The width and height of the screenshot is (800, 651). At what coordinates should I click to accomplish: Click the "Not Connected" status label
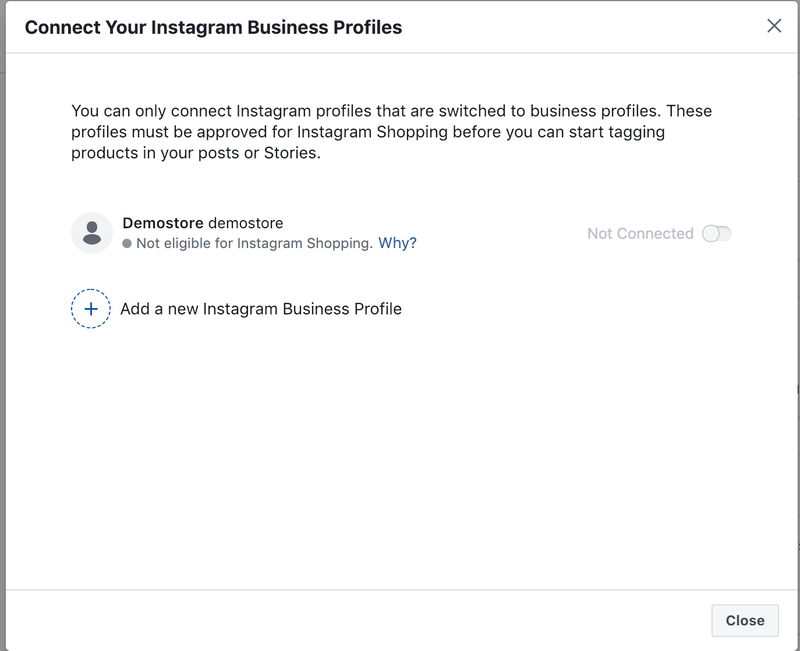[640, 233]
